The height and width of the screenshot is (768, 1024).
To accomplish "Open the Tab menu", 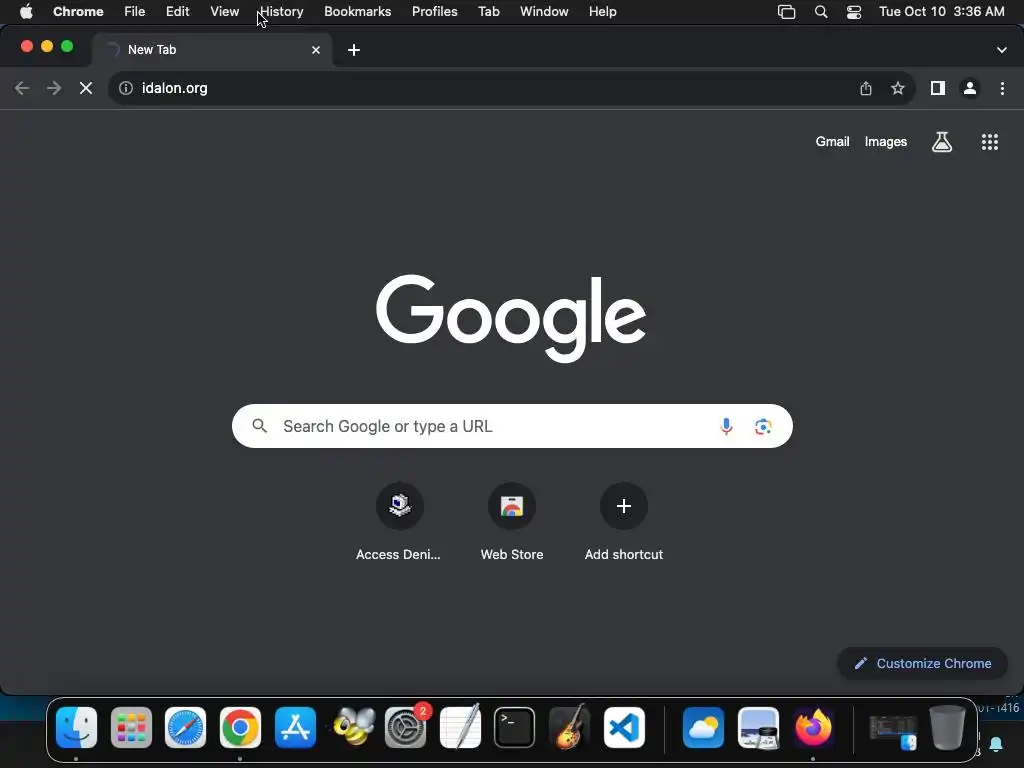I will pos(488,12).
